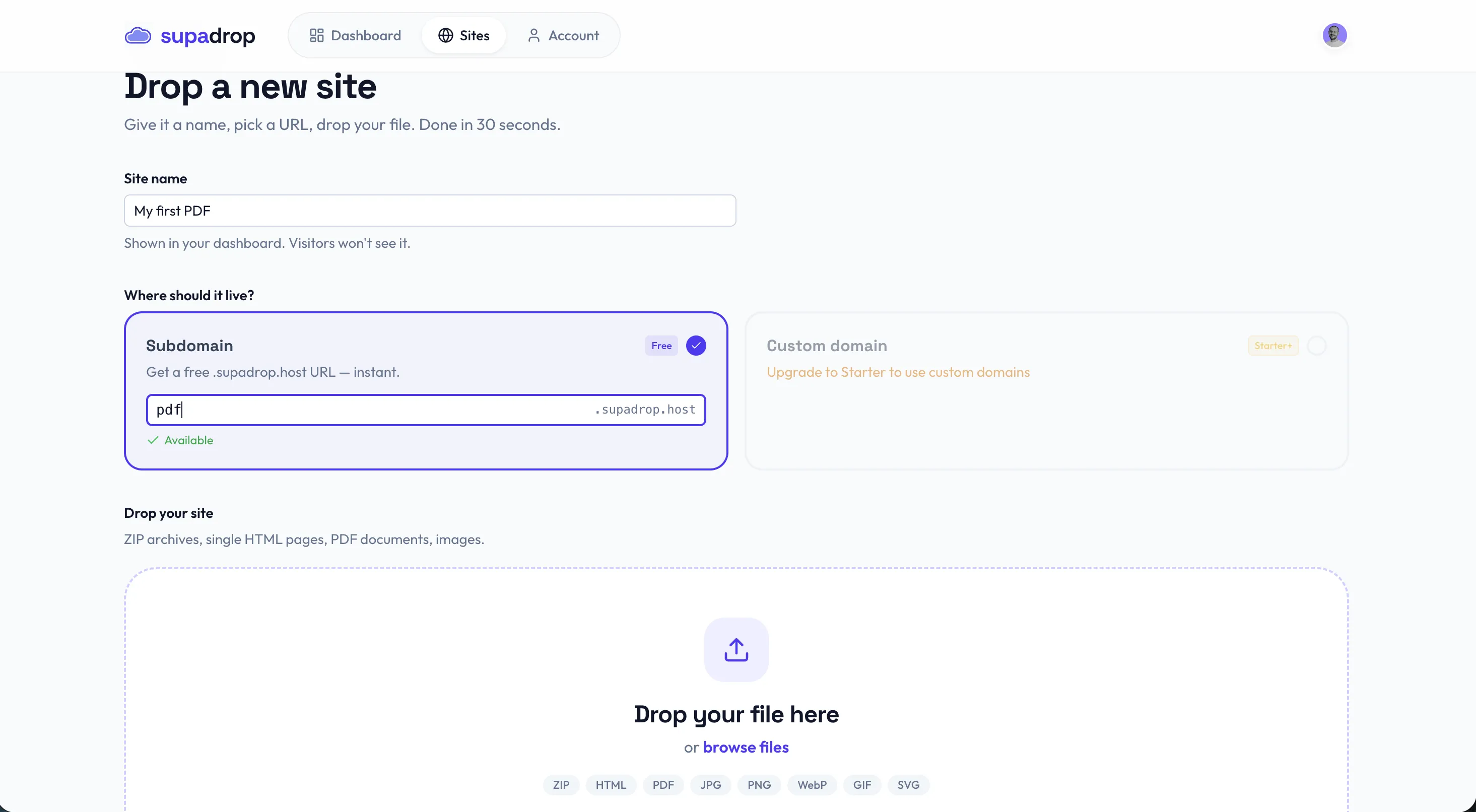Click the JPG file type chip
This screenshot has height=812, width=1476.
710,785
